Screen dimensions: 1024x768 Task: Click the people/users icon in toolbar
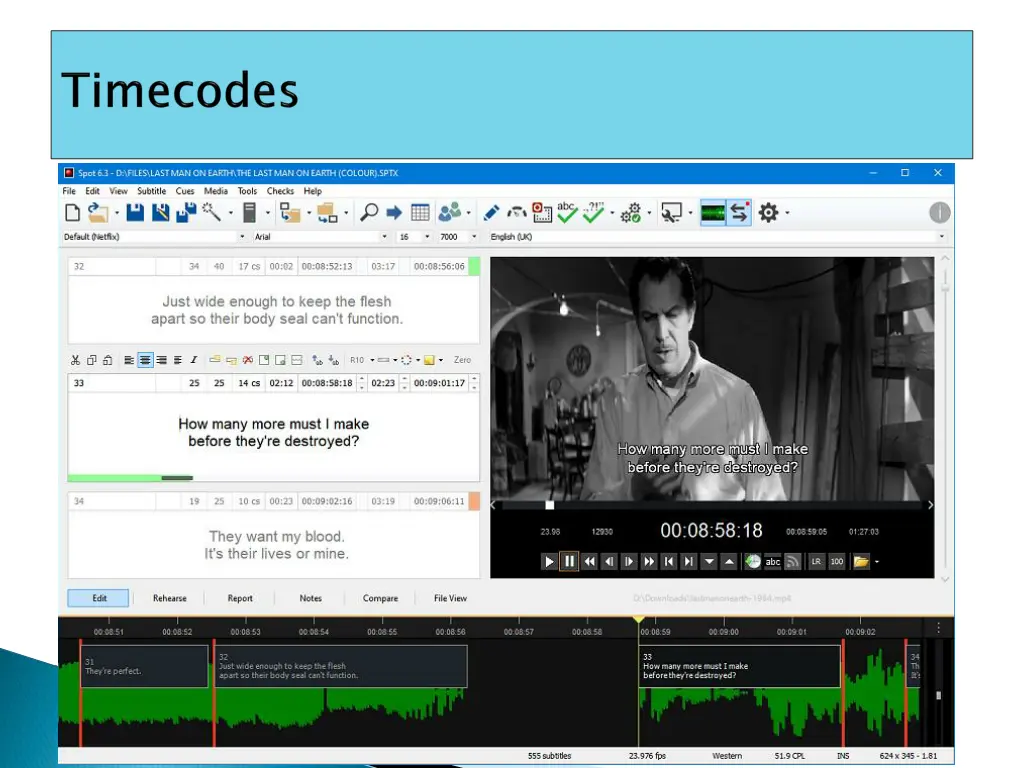coord(449,212)
